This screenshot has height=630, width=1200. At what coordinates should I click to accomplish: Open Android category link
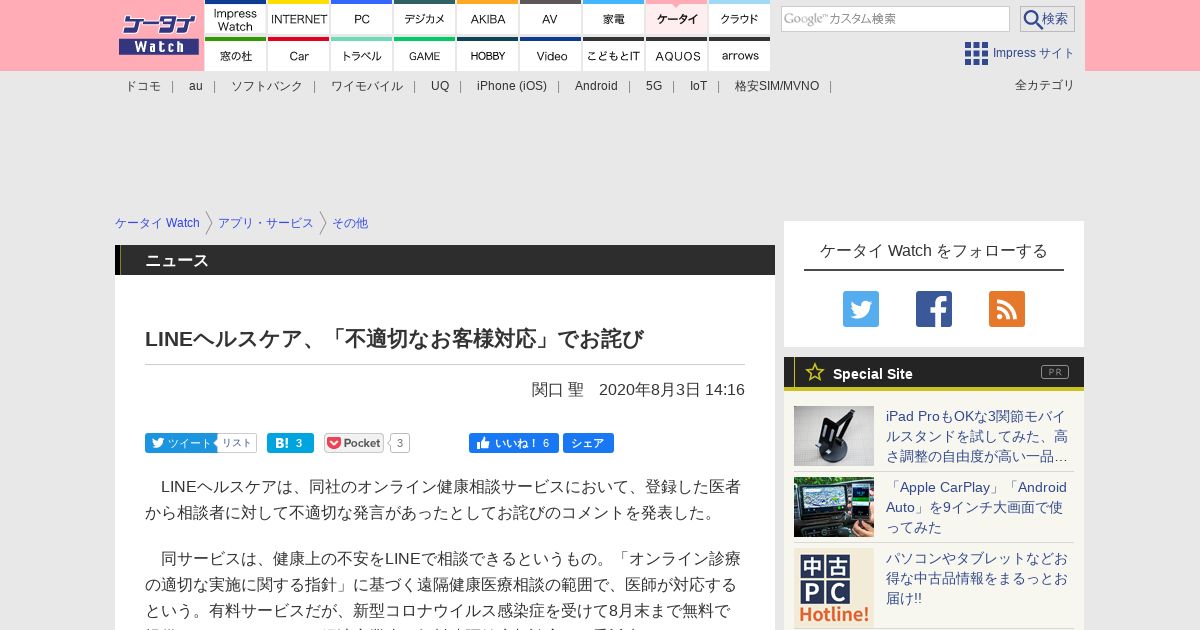tap(596, 86)
